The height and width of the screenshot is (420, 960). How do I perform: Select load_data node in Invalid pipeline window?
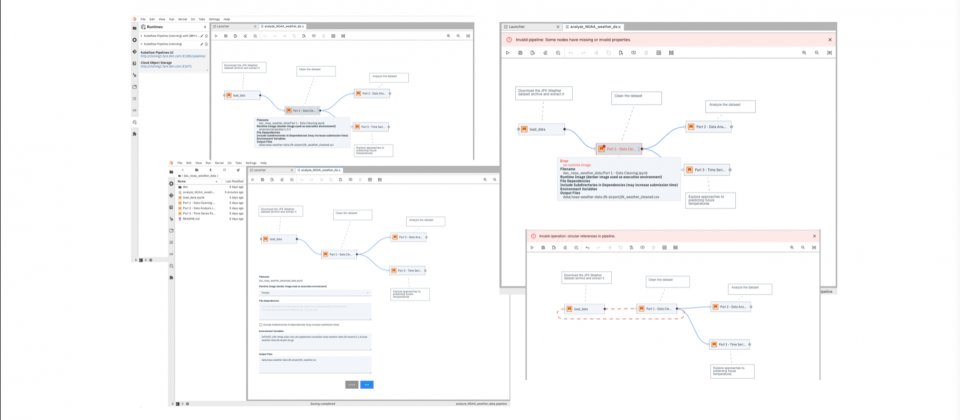click(541, 129)
